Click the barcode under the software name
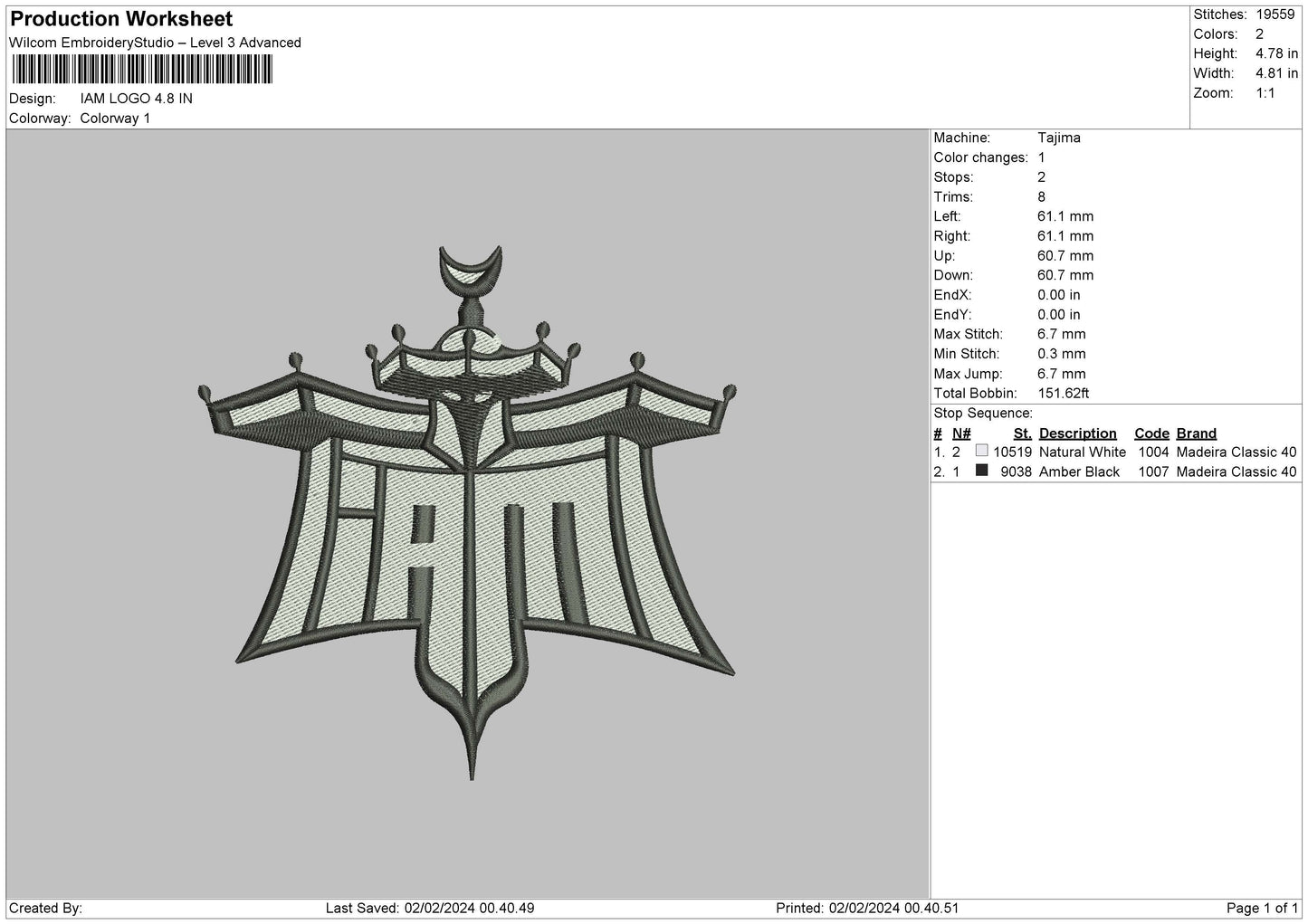This screenshot has width=1308, height=924. (x=142, y=70)
